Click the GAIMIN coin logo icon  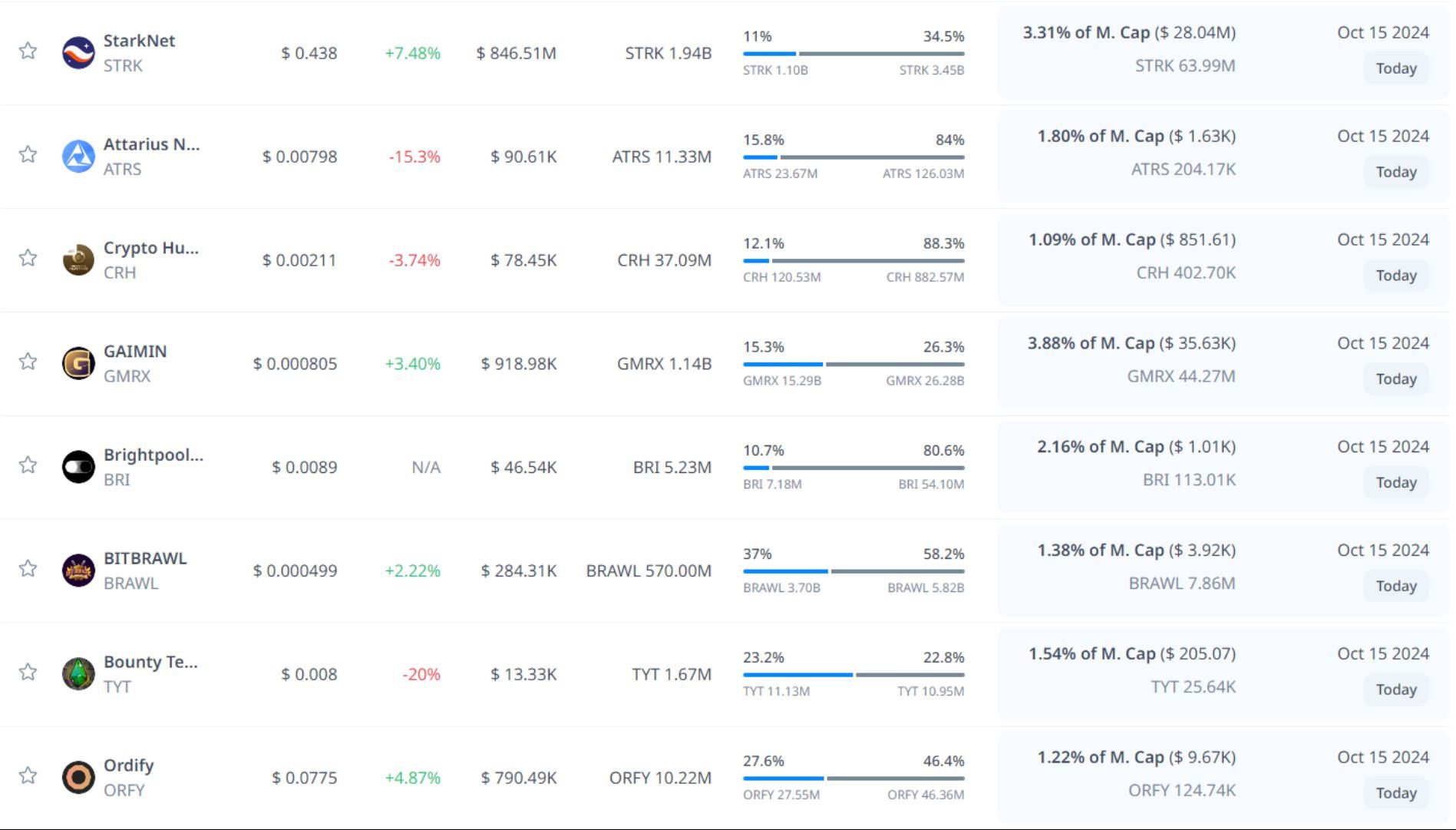click(x=78, y=364)
